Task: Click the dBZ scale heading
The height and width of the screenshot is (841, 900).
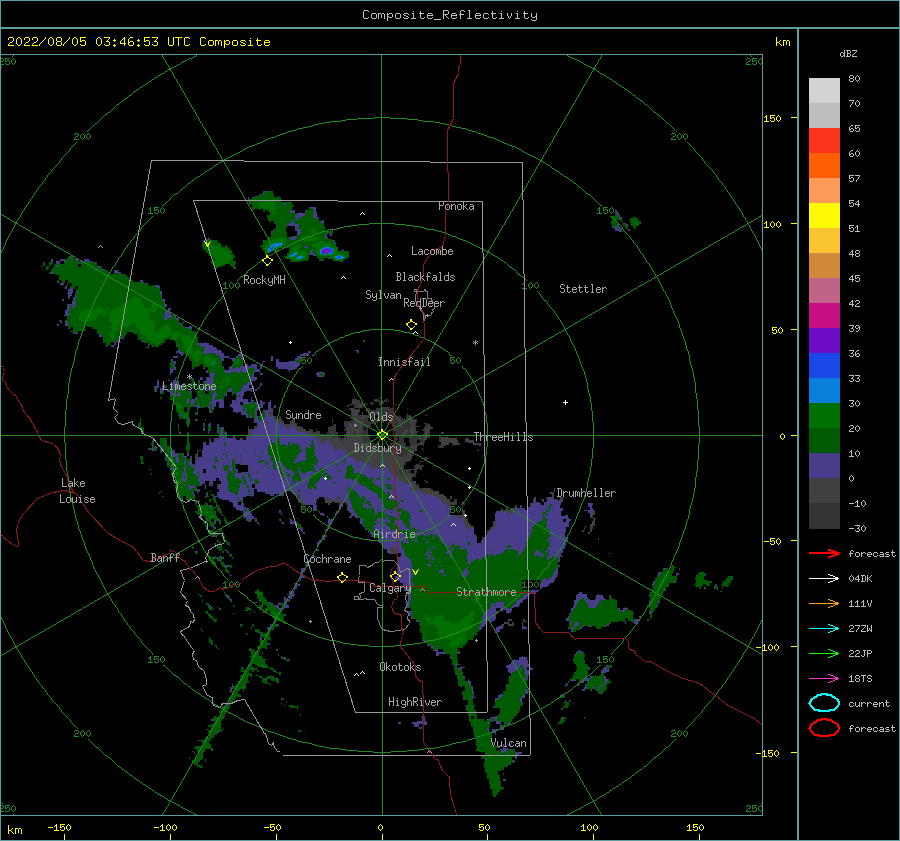Action: click(x=848, y=53)
